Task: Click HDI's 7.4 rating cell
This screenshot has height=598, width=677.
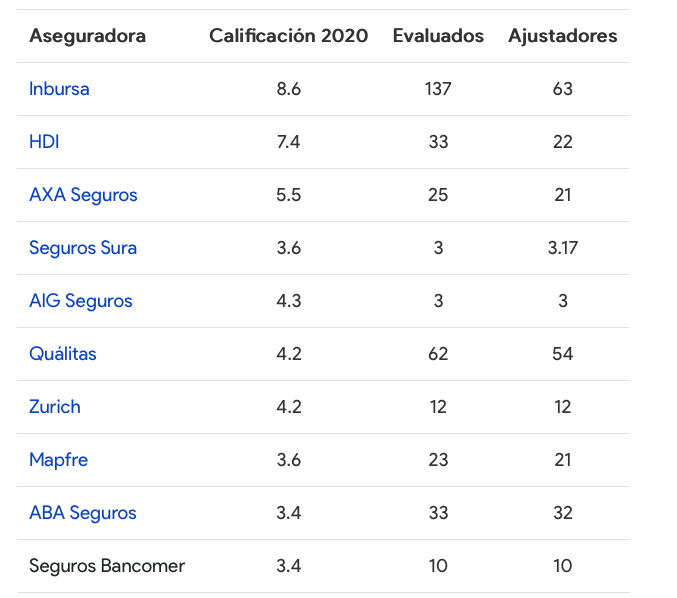Action: [288, 142]
